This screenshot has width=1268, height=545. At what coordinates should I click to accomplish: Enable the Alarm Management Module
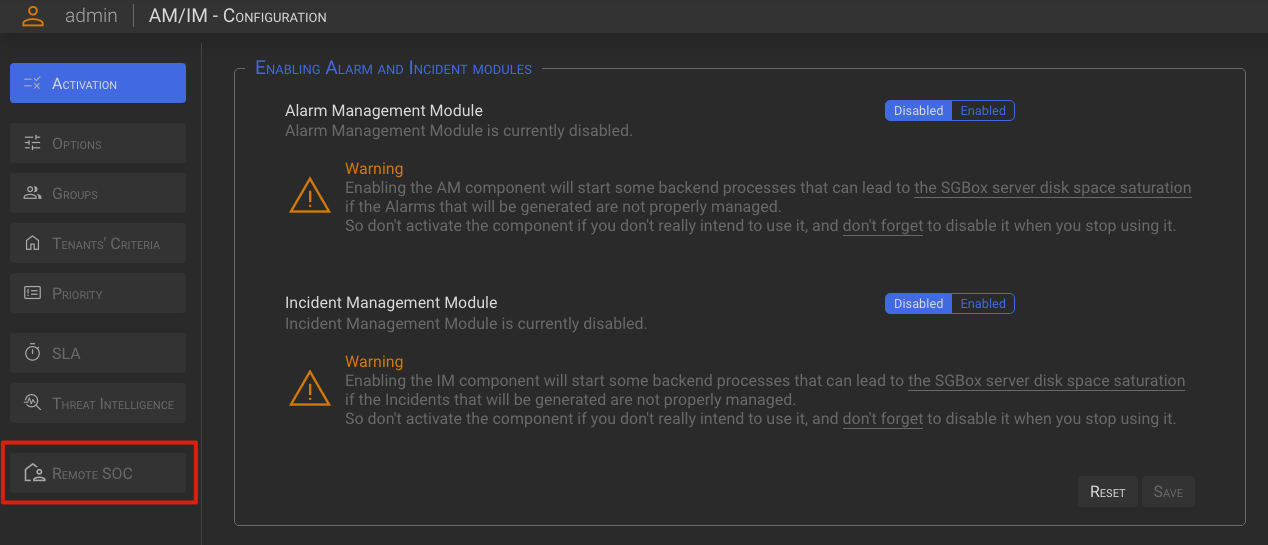click(983, 111)
